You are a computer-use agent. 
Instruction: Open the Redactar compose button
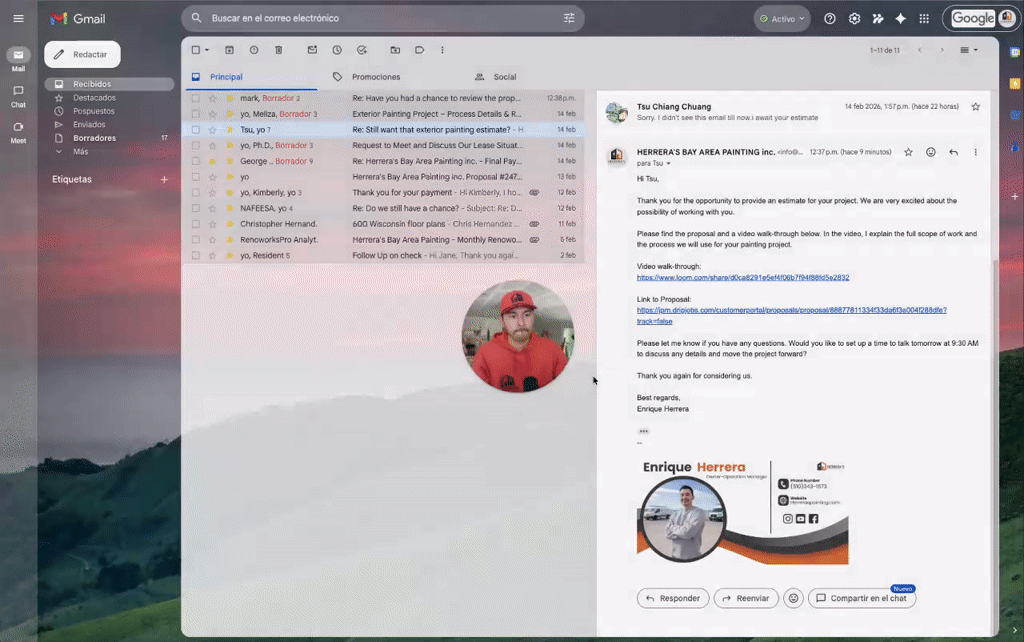(x=84, y=53)
